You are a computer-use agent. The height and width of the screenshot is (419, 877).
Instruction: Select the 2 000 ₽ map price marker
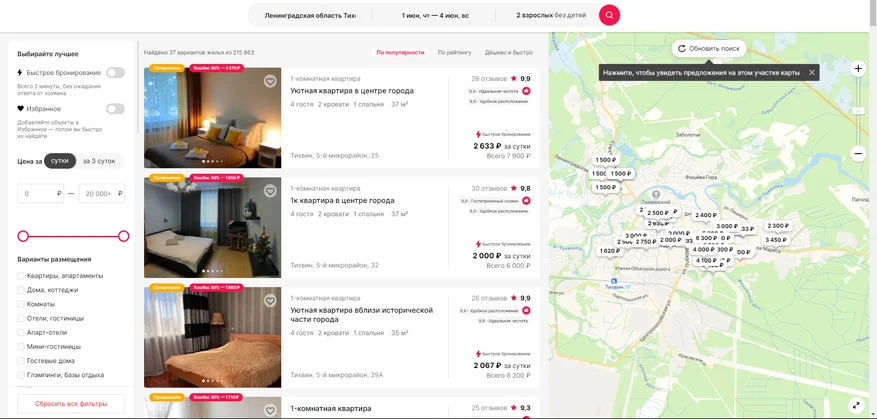pos(669,240)
